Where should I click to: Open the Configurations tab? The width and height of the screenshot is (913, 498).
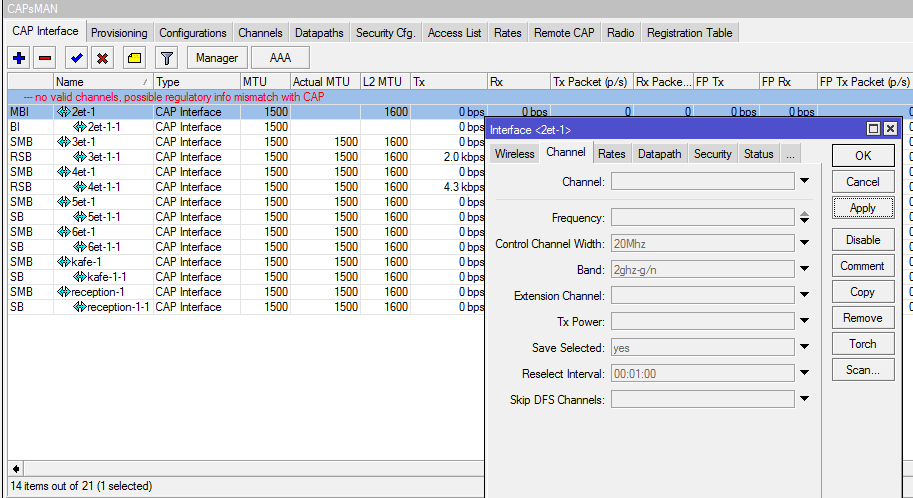click(x=193, y=33)
